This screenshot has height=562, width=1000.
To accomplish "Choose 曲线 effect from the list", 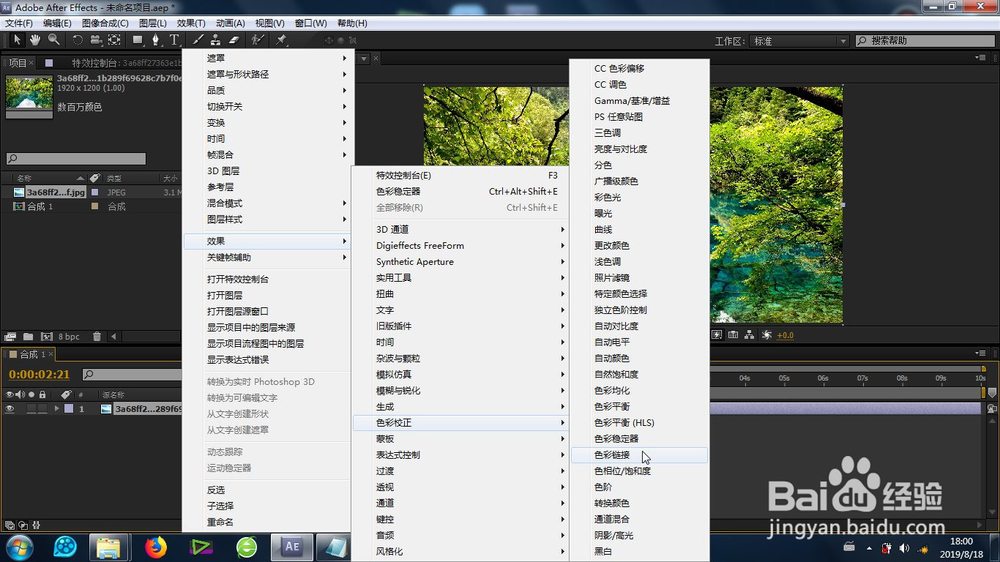I will (639, 229).
